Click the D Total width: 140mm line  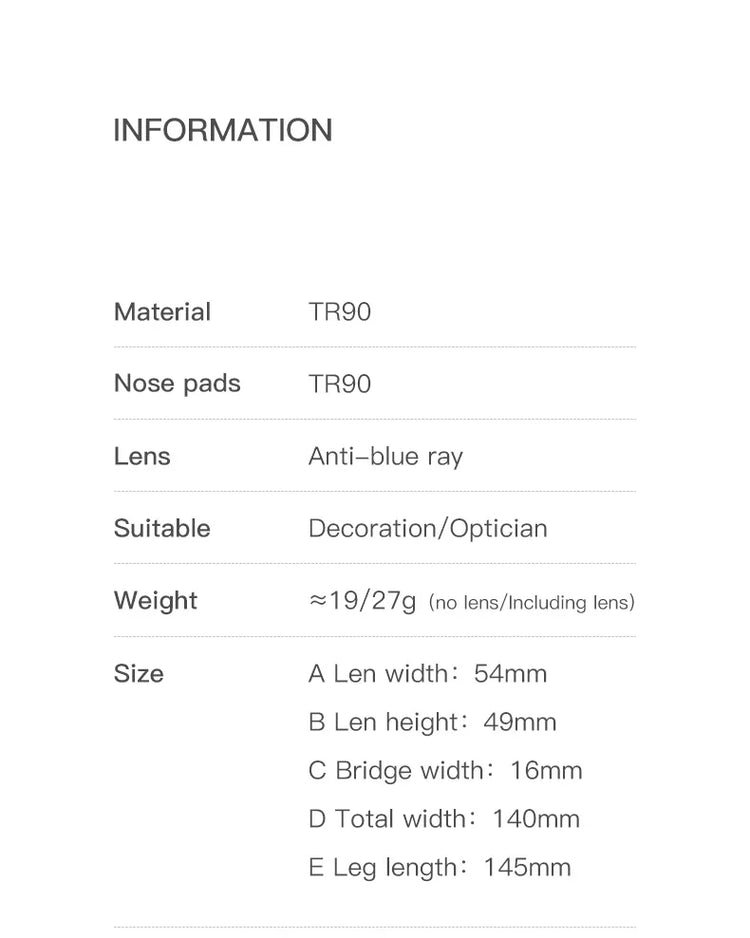pos(443,819)
